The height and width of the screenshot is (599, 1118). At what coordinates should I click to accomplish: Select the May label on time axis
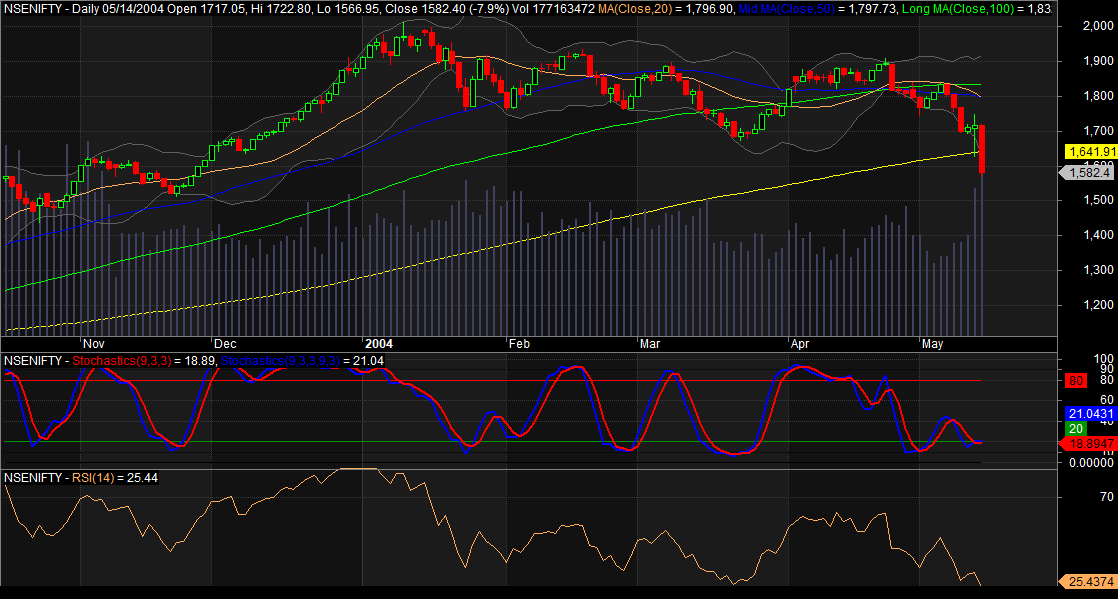[932, 344]
